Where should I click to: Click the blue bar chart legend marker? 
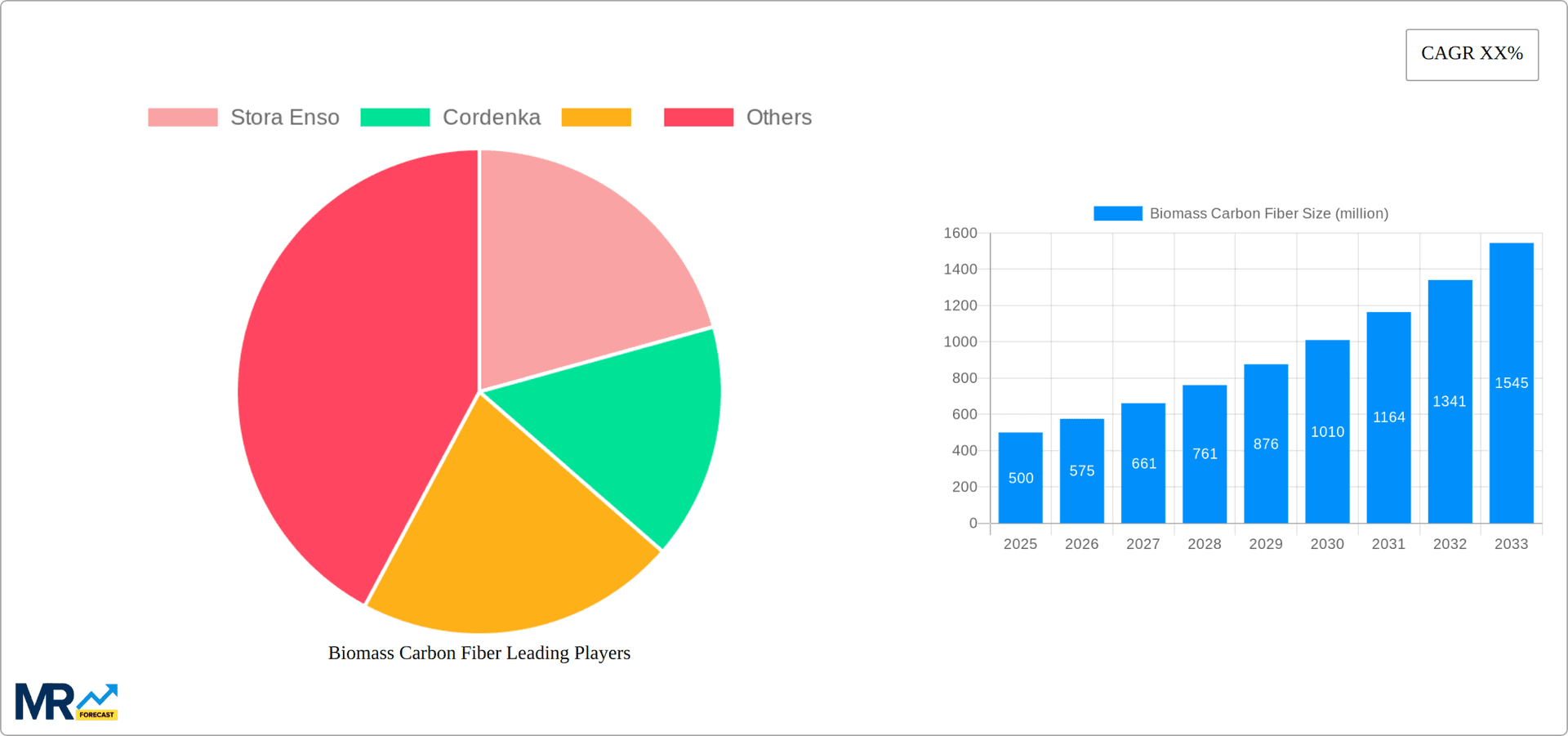tap(1116, 213)
